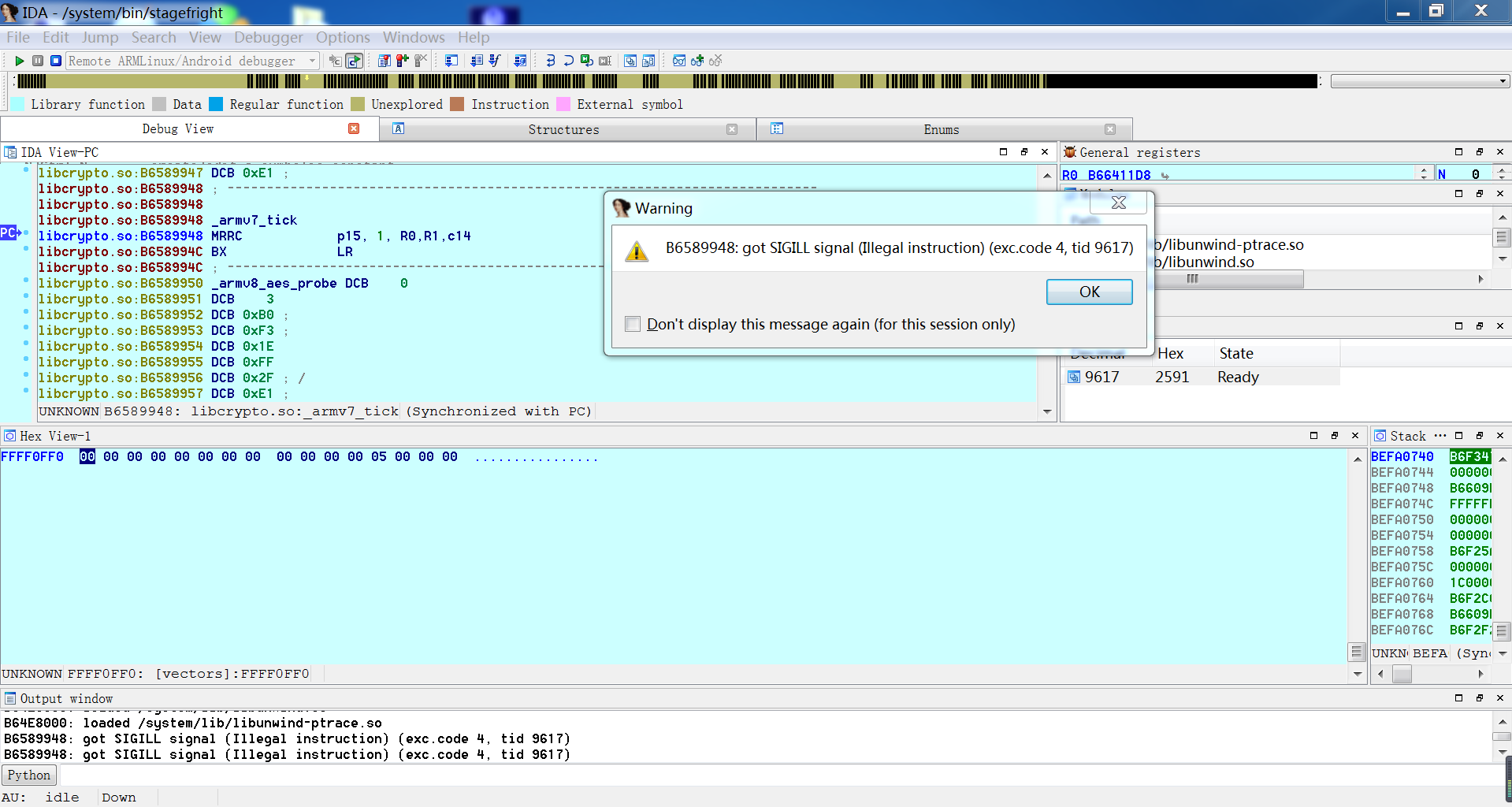The image size is (1512, 807).
Task: Float the Output window panel
Action: (1479, 698)
